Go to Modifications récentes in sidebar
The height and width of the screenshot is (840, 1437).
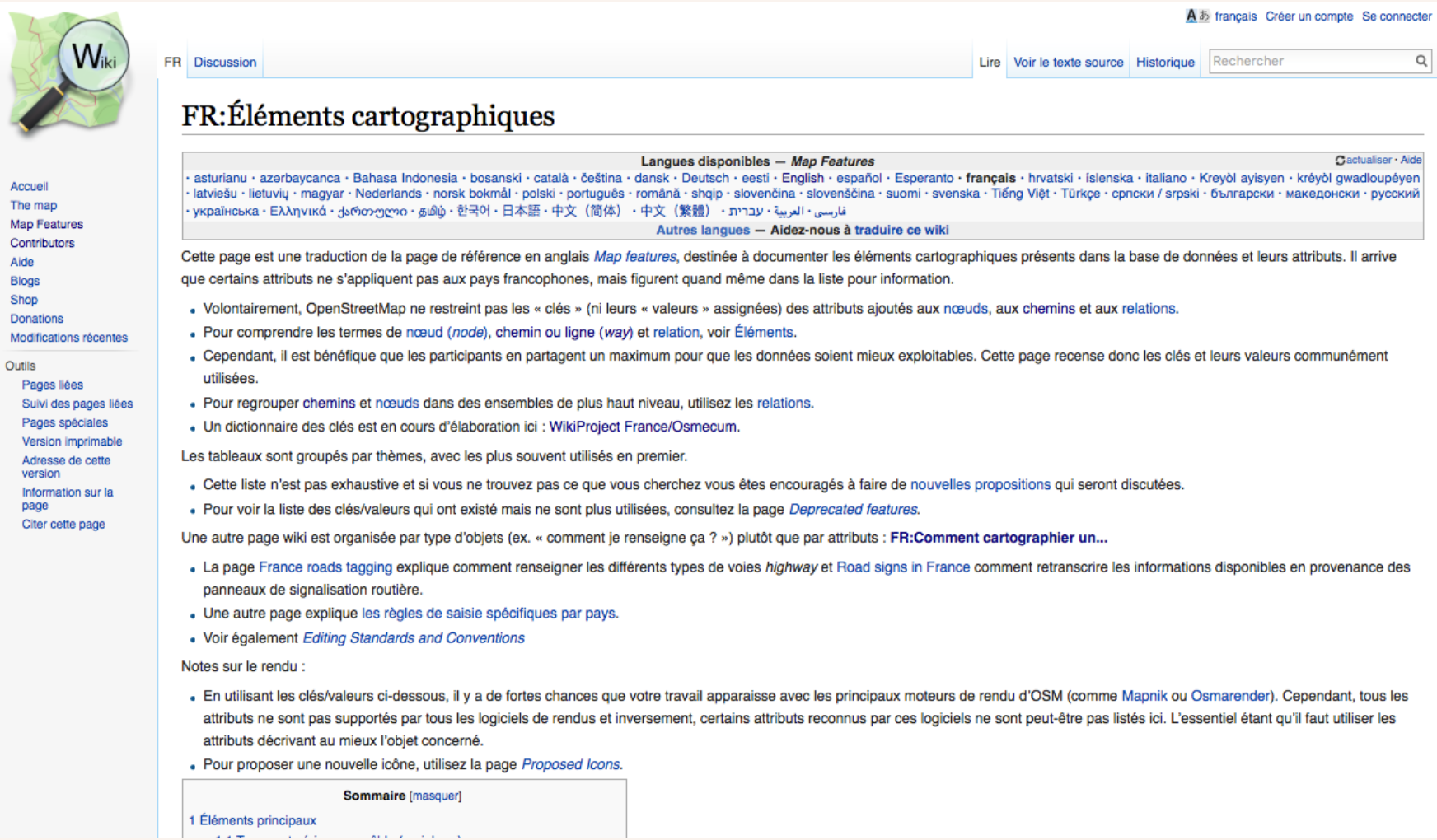(68, 338)
